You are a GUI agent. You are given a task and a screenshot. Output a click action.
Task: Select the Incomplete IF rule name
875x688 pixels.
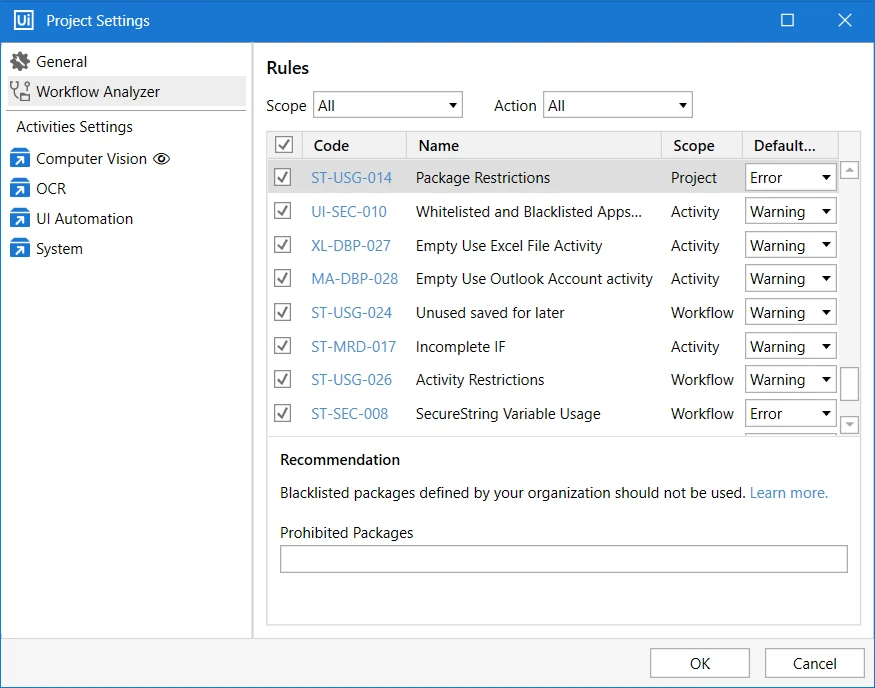pyautogui.click(x=460, y=347)
